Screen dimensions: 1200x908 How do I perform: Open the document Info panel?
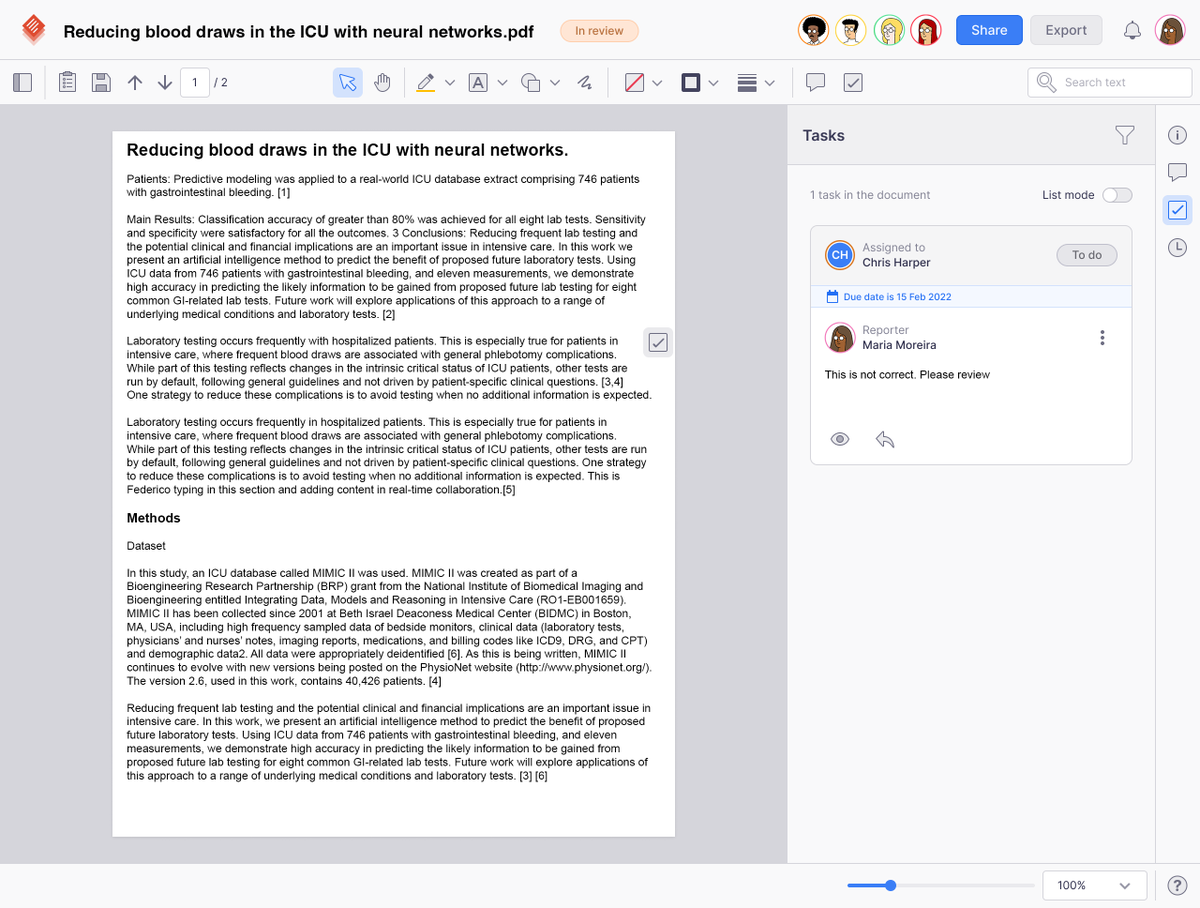click(1177, 134)
